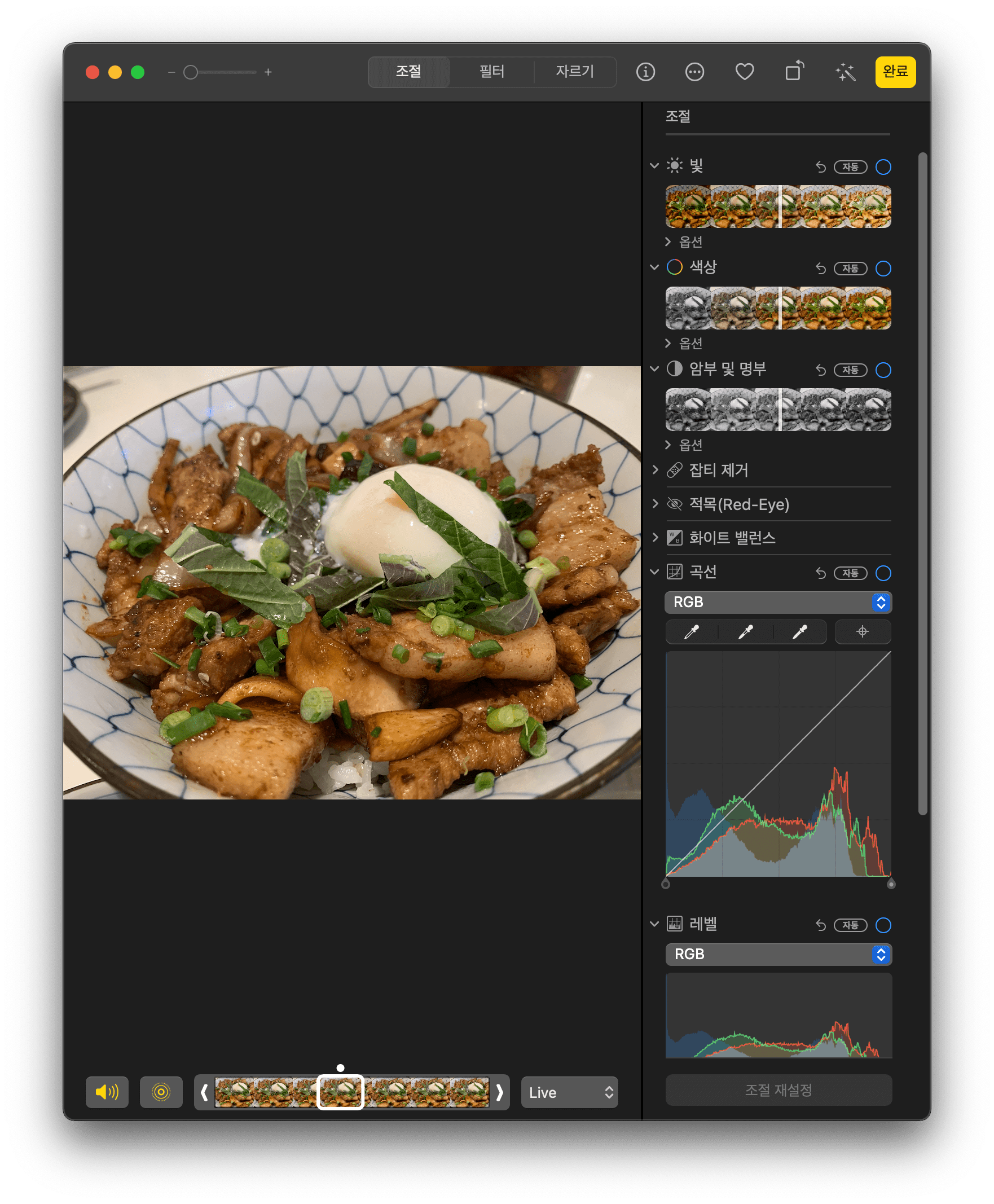Viewport: 994px width, 1204px height.
Task: Click the zoom slider knob in toolbar
Action: 191,73
